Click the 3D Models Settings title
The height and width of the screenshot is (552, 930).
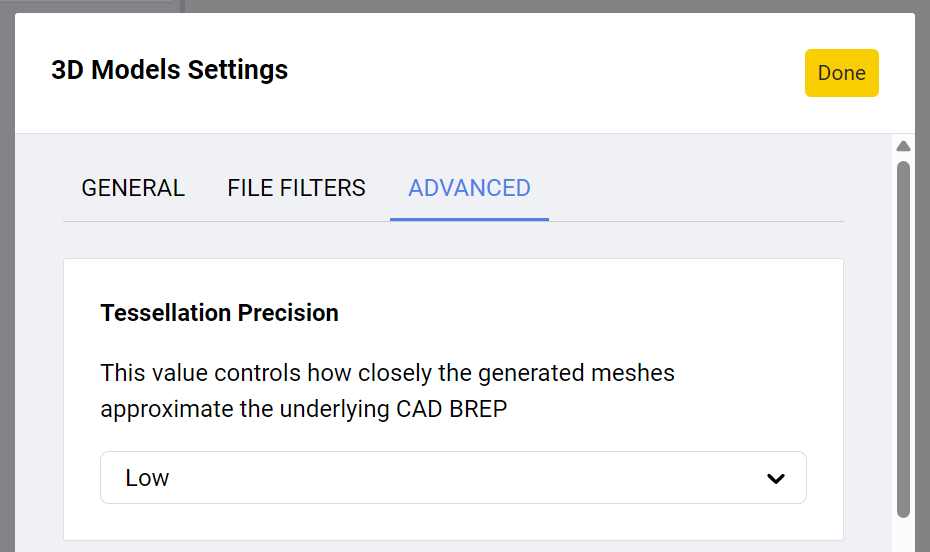(169, 71)
